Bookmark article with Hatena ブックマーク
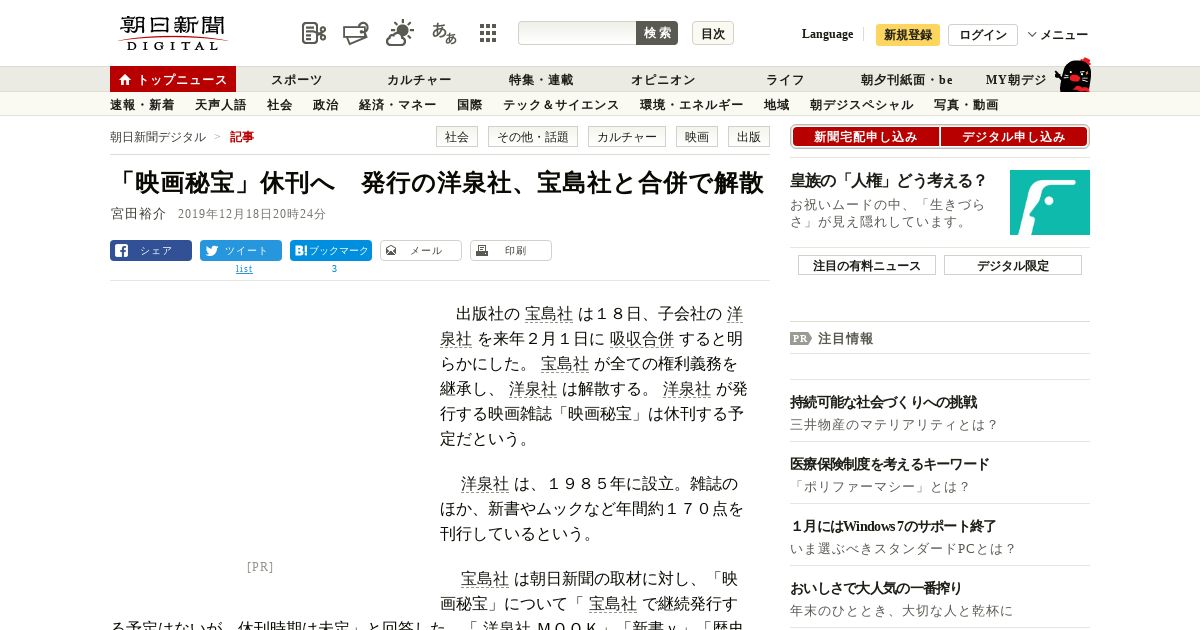Viewport: 1200px width, 630px height. pyautogui.click(x=331, y=251)
